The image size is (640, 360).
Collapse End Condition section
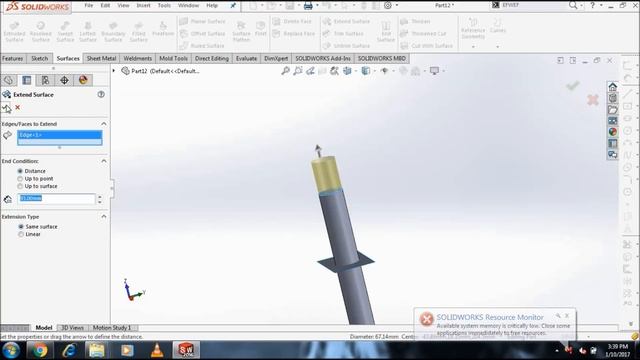point(104,161)
